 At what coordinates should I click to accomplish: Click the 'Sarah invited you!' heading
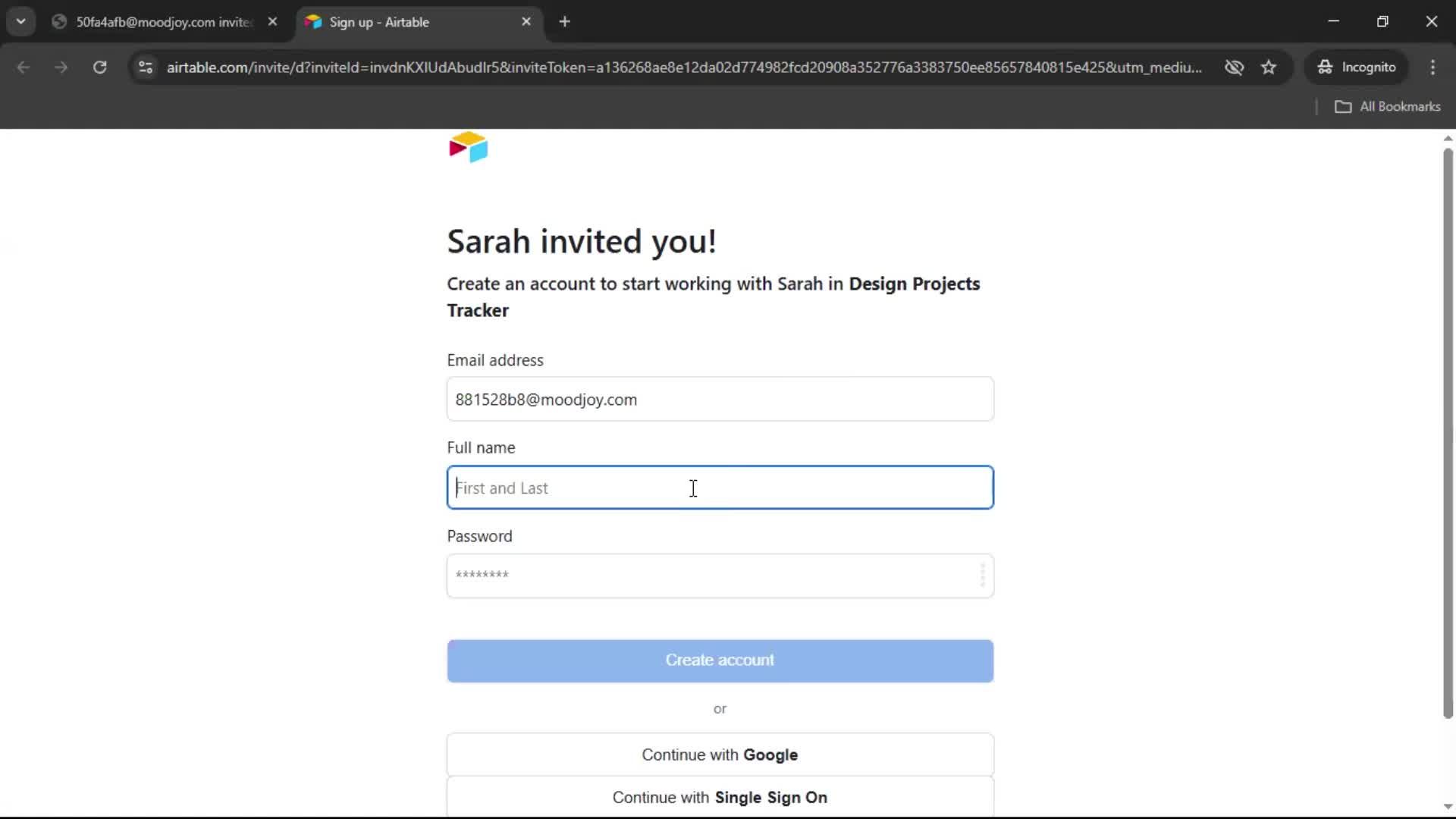(582, 242)
